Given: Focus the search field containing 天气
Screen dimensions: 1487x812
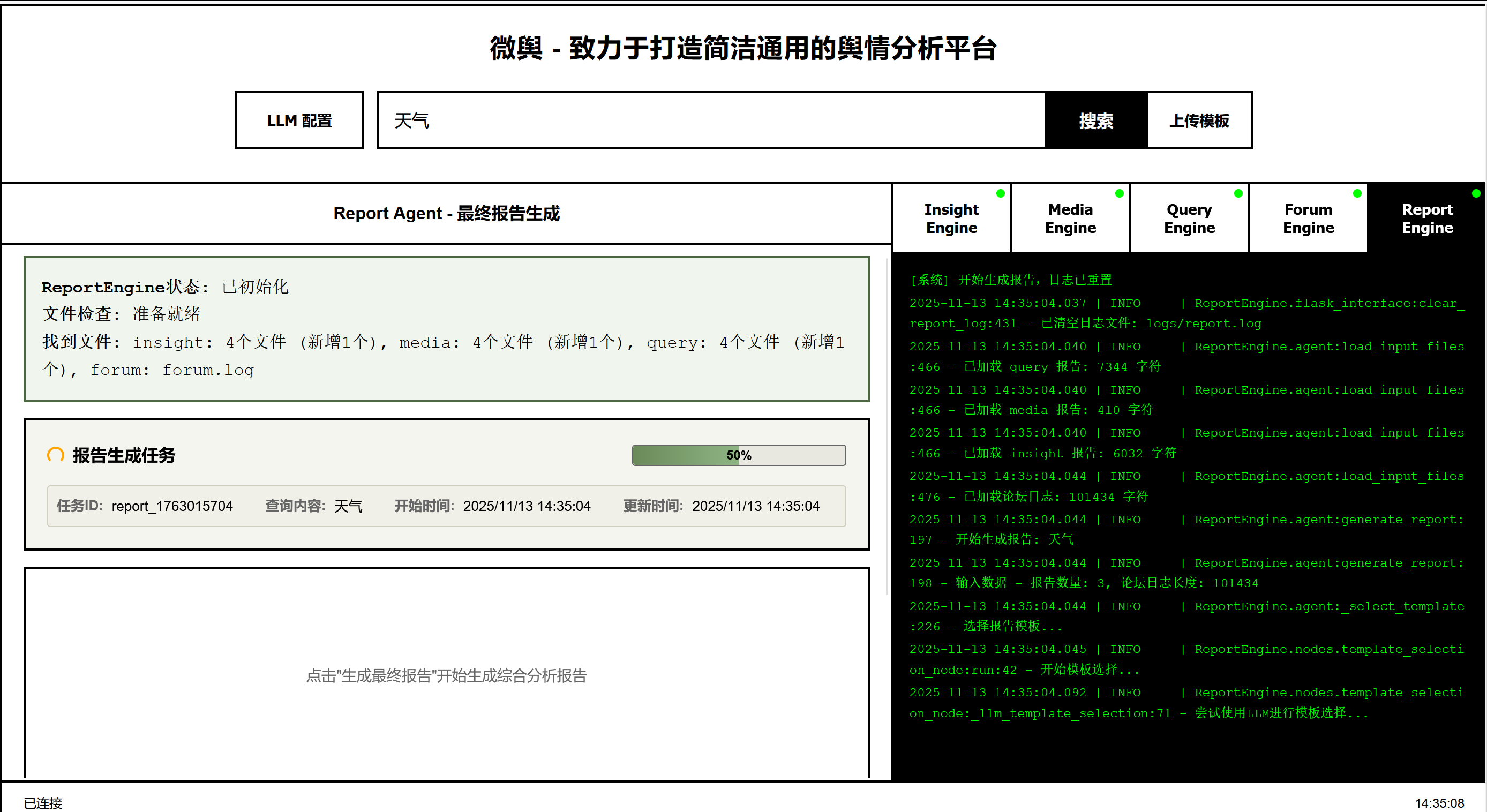Looking at the screenshot, I should (x=711, y=120).
